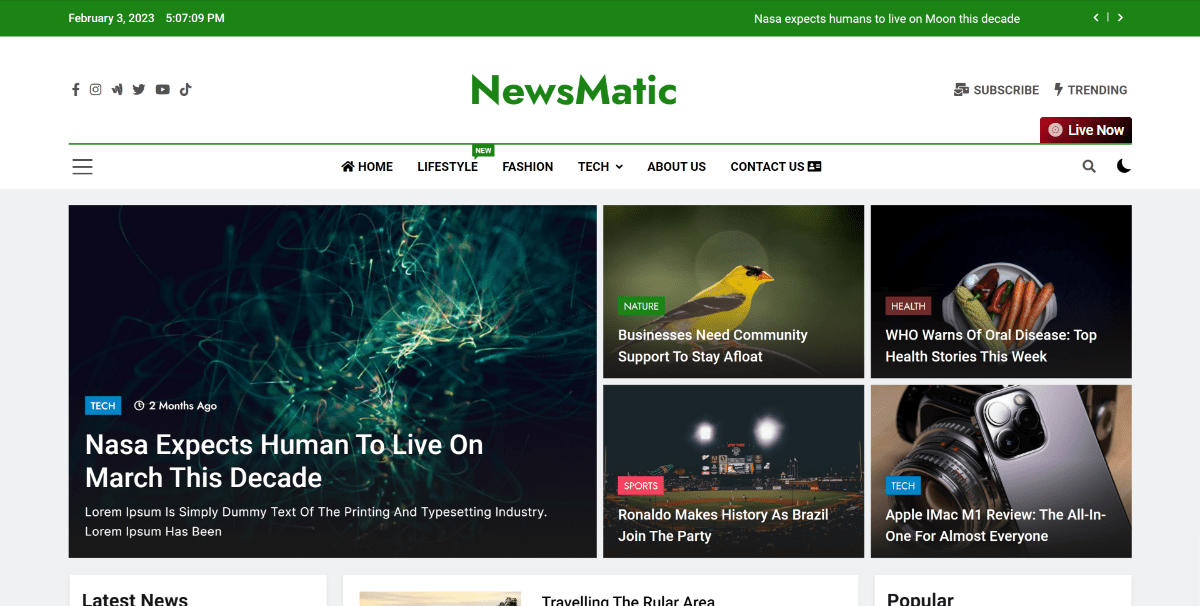Toggle dark mode with the moon icon
1200x606 pixels.
[1124, 166]
